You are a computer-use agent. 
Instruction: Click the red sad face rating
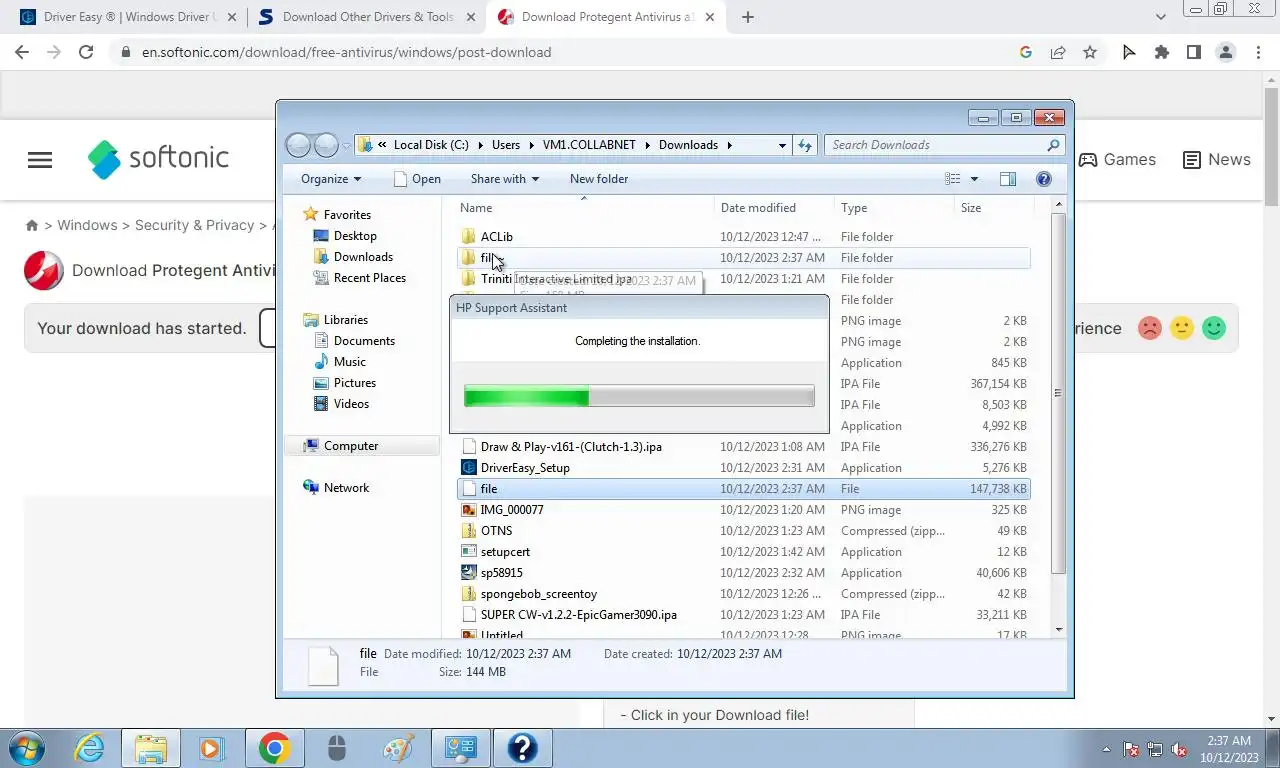point(1150,328)
